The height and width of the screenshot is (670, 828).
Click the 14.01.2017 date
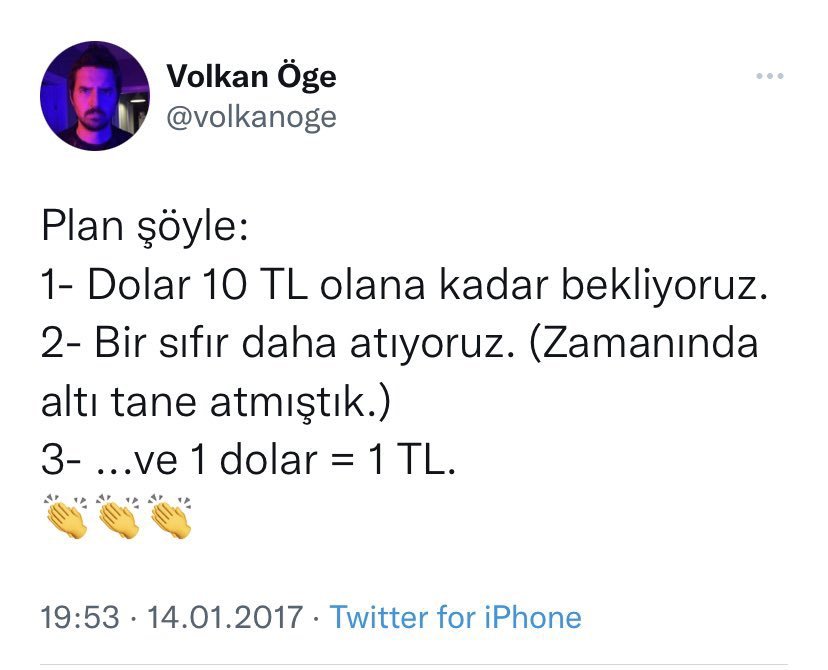[225, 617]
